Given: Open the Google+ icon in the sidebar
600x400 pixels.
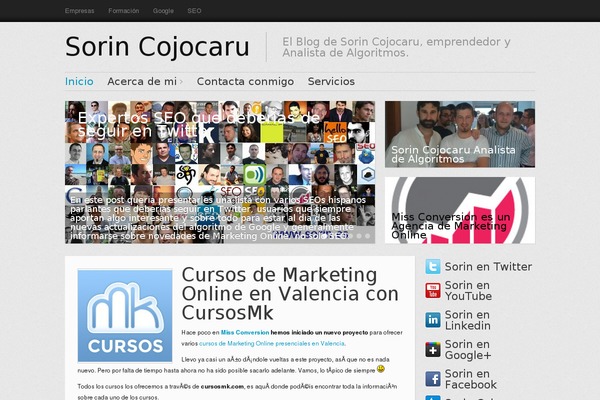Looking at the screenshot, I should pyautogui.click(x=433, y=349).
